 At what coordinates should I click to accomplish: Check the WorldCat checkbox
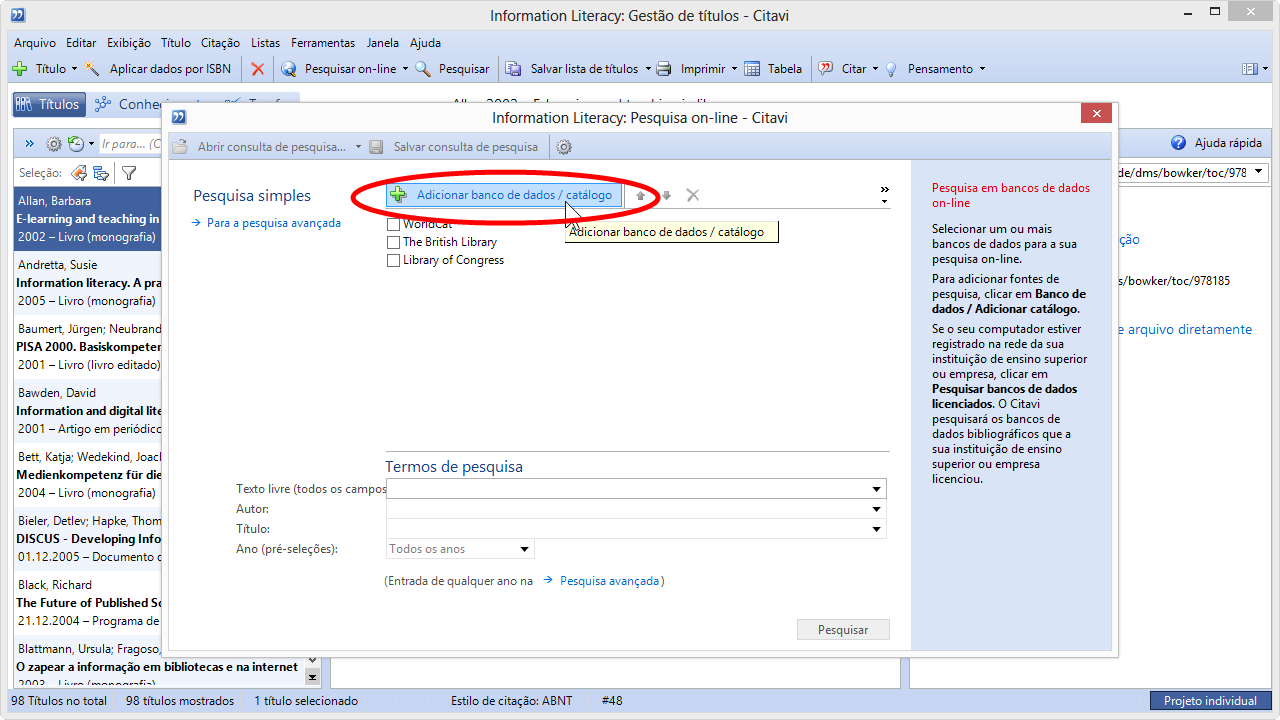(393, 225)
